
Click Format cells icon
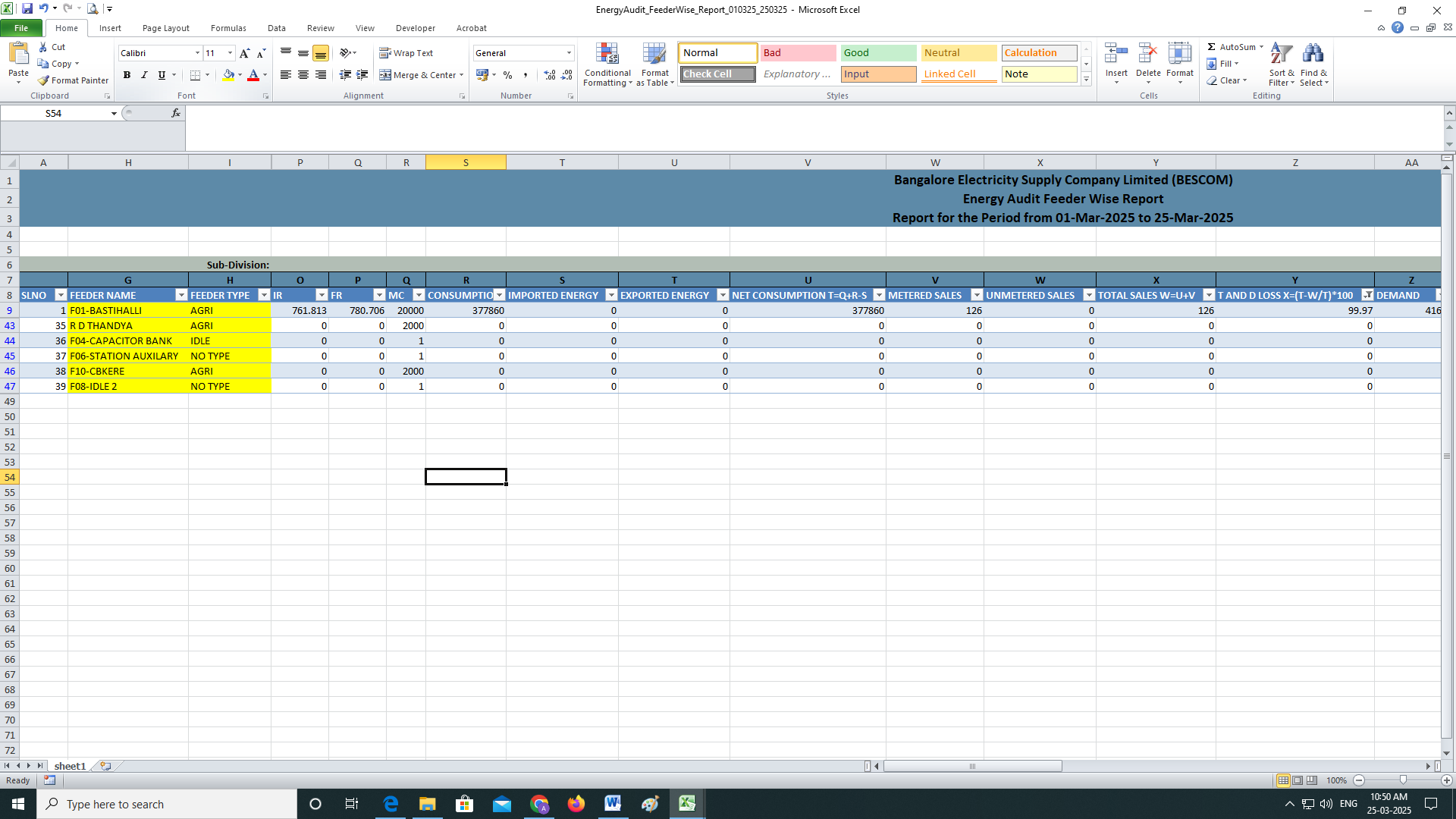click(1180, 55)
